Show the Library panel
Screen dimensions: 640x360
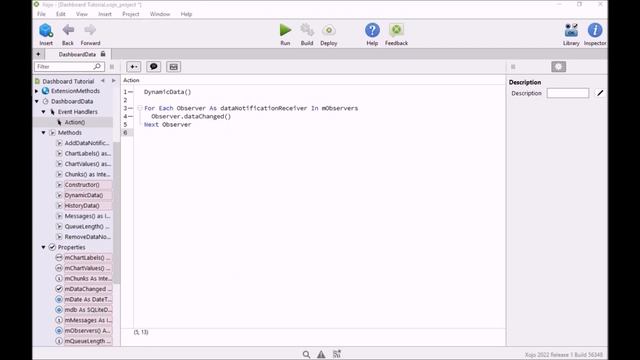tap(571, 30)
